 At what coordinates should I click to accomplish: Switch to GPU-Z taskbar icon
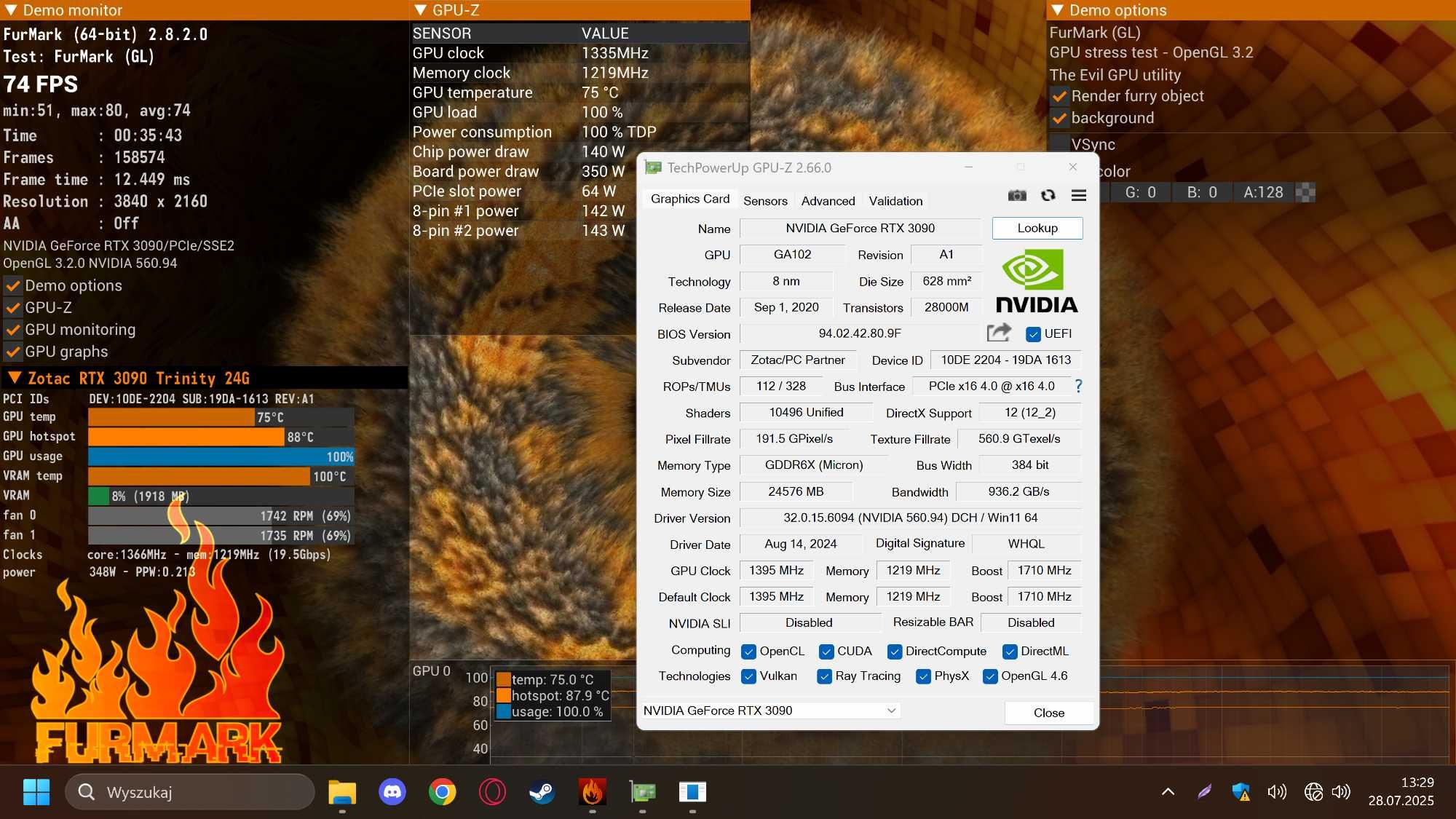coord(642,791)
